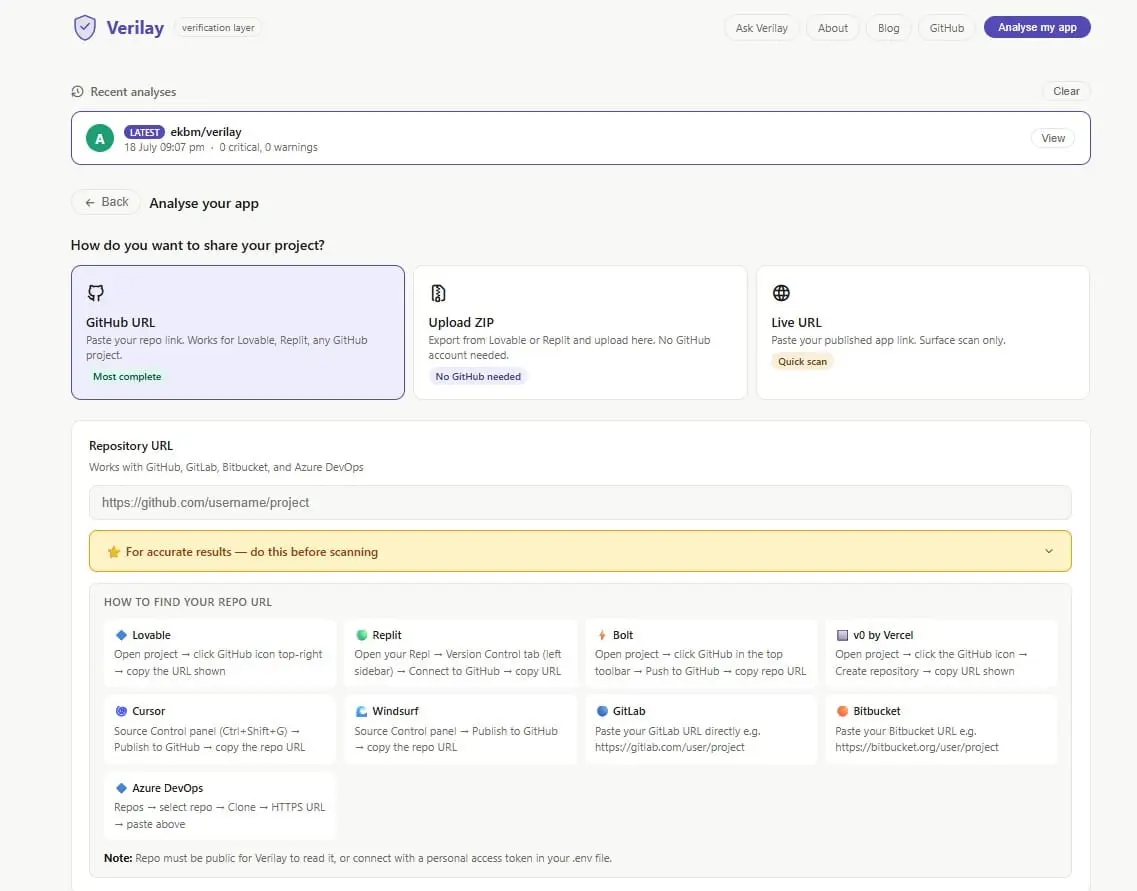This screenshot has height=891, width=1137.
Task: Click 'HOW TO FIND YOUR REPO URL' heading
Action: coord(188,602)
